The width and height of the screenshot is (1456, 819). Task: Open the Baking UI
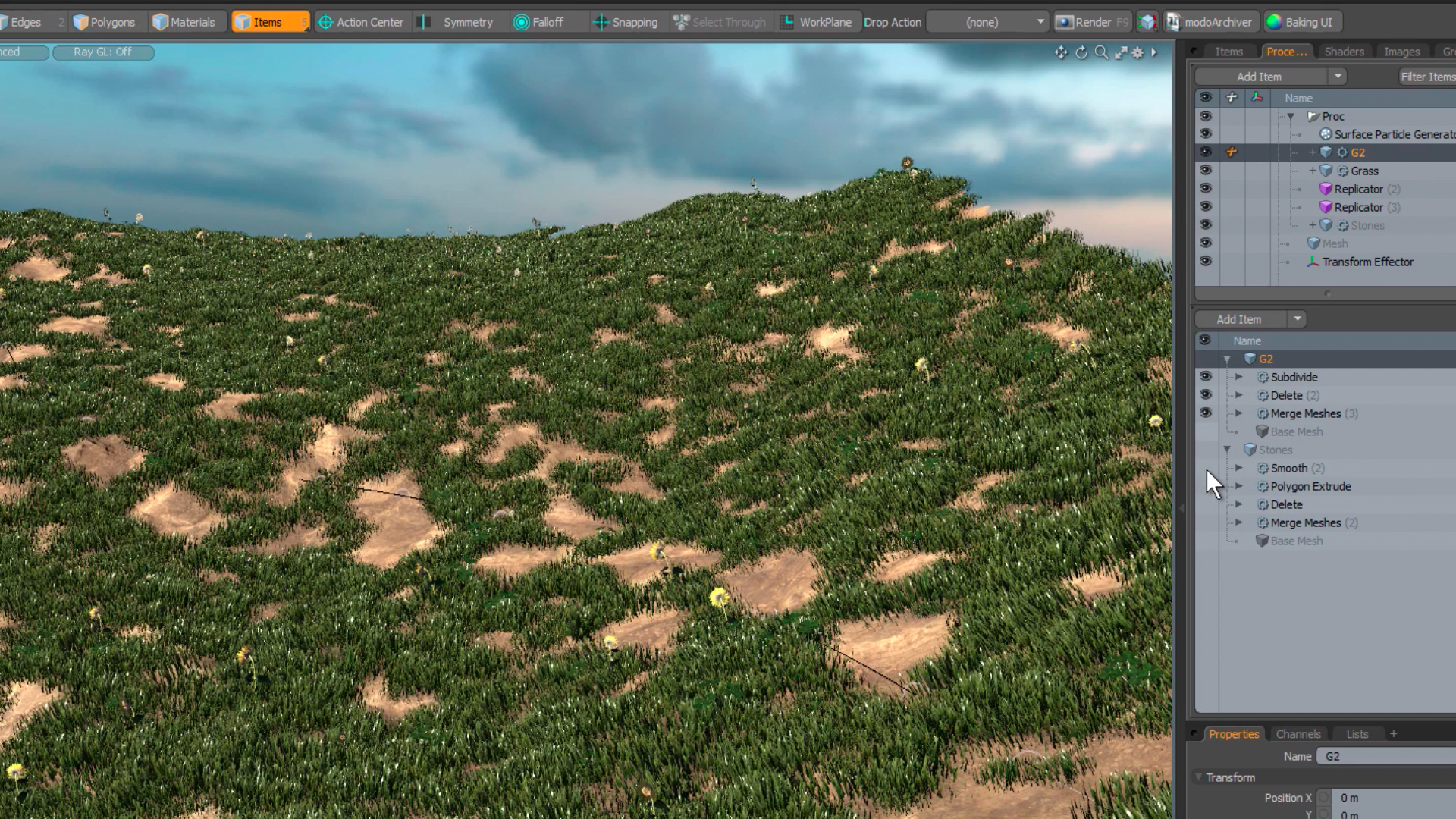point(1302,21)
